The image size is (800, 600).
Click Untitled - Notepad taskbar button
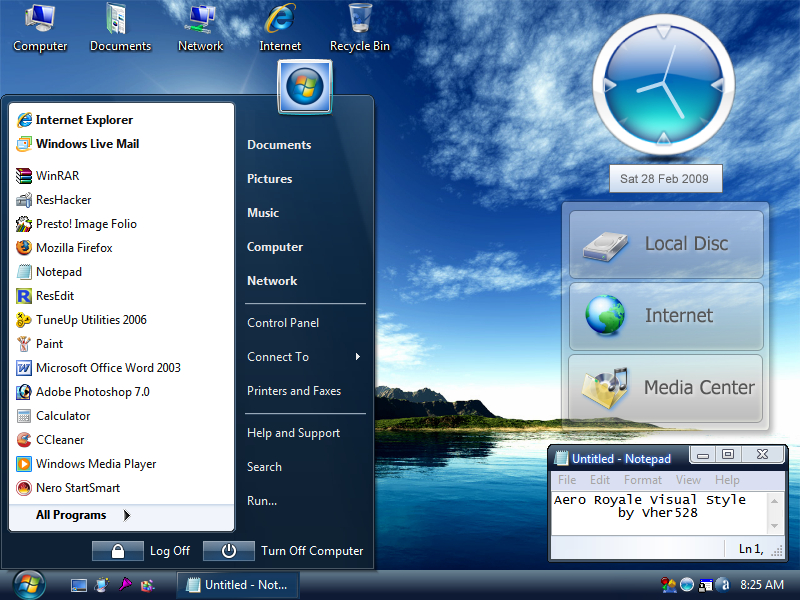pos(238,585)
